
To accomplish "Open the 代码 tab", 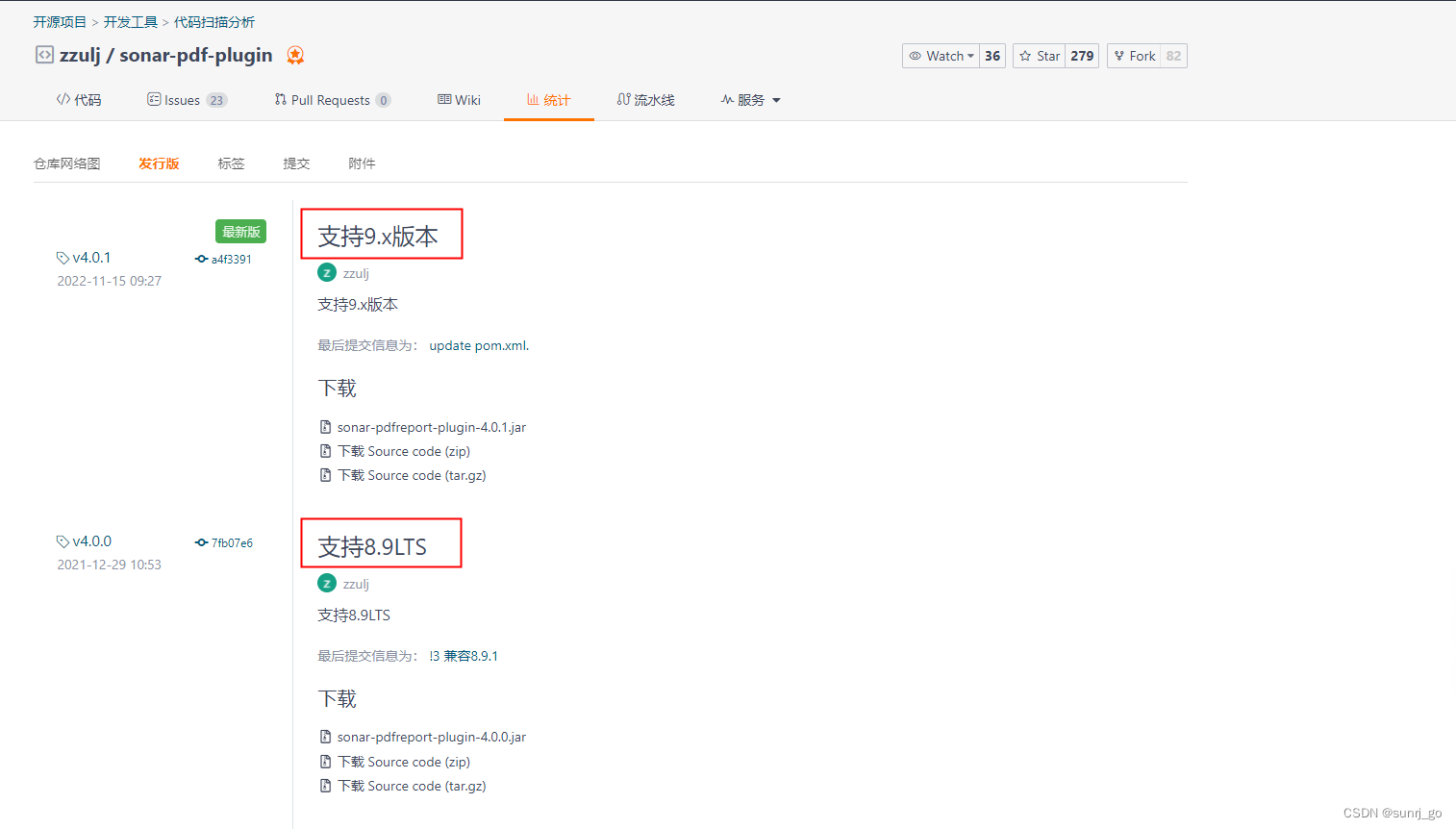I will 79,100.
